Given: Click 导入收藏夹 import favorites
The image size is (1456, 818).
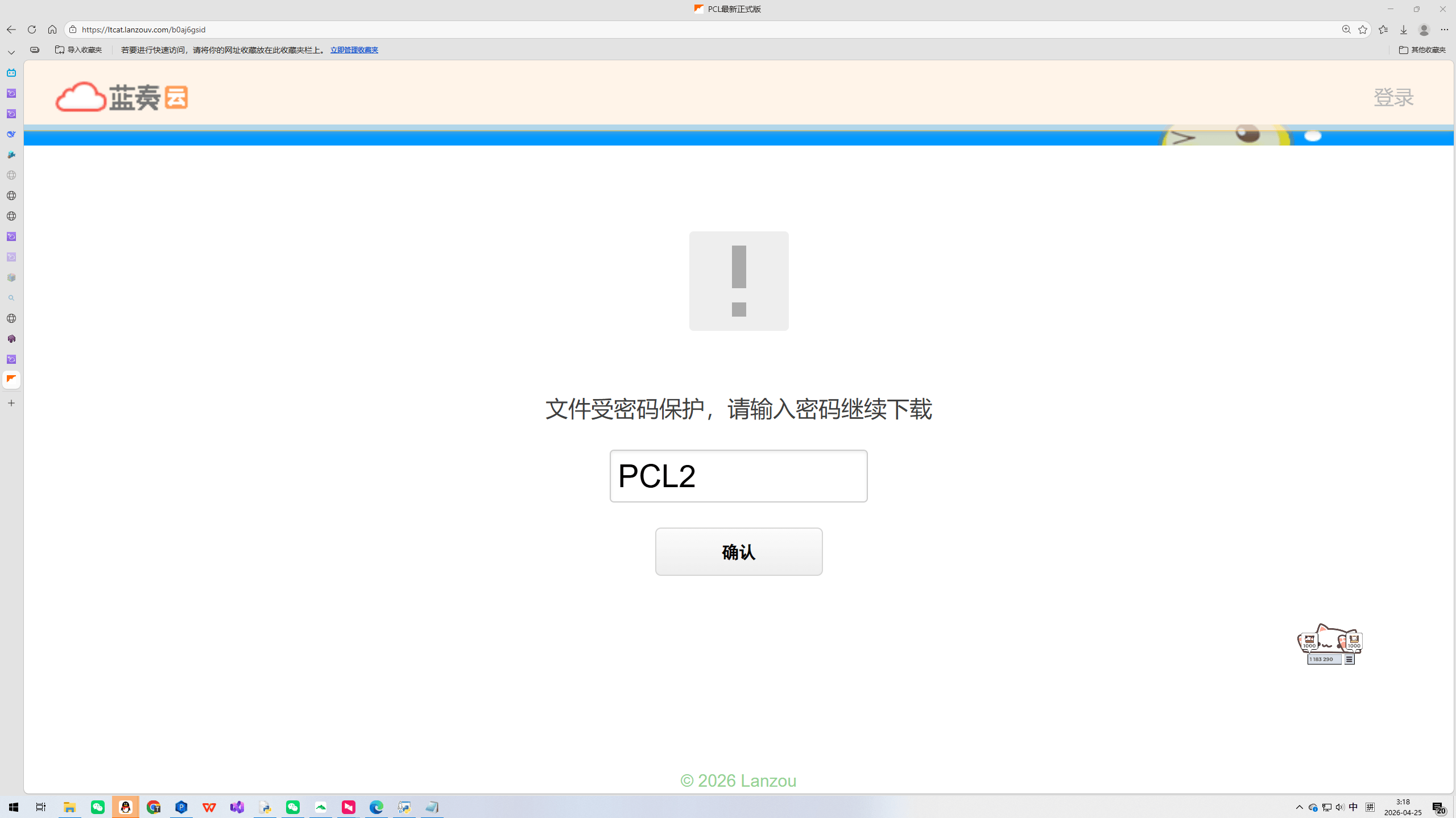Looking at the screenshot, I should [78, 50].
